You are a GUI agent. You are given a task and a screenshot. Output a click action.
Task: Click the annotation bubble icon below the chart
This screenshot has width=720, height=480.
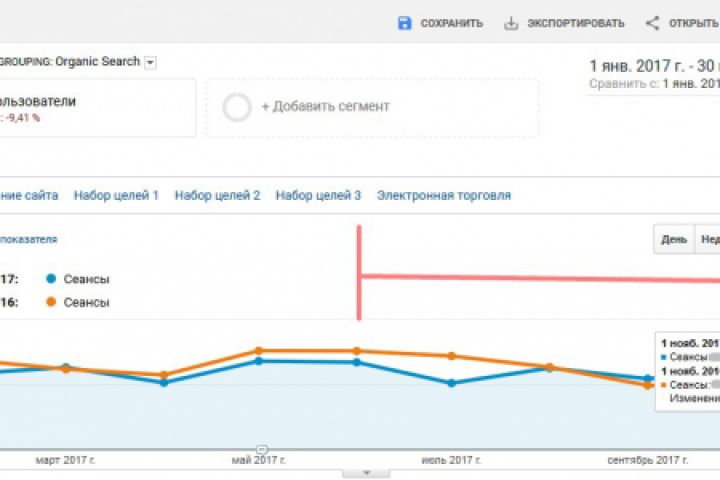(262, 449)
